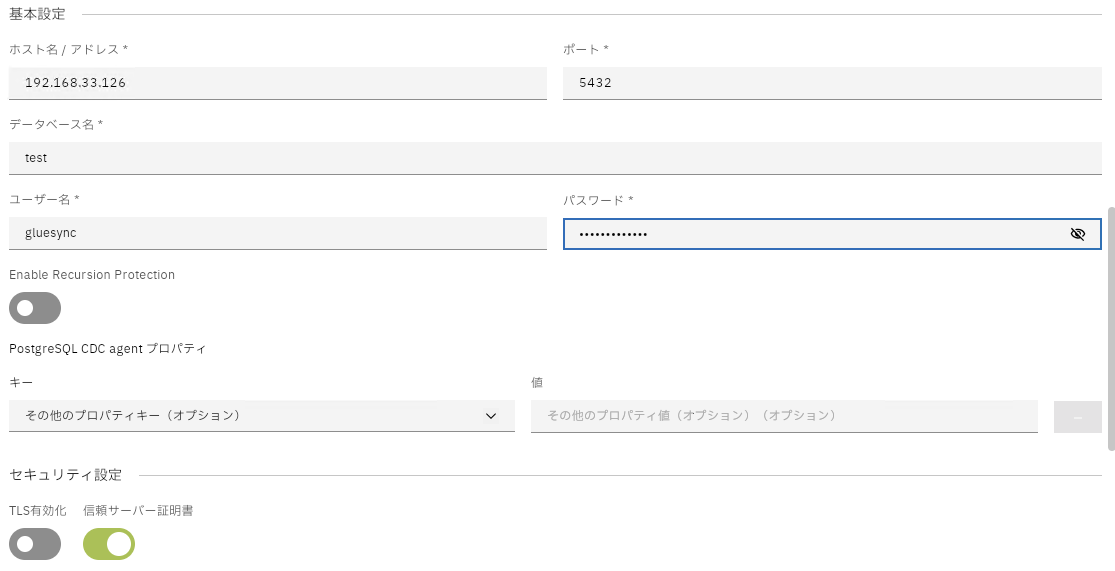Viewport: 1115px width, 571px height.
Task: Turn on the TLS有効化 toggle
Action: pos(35,544)
